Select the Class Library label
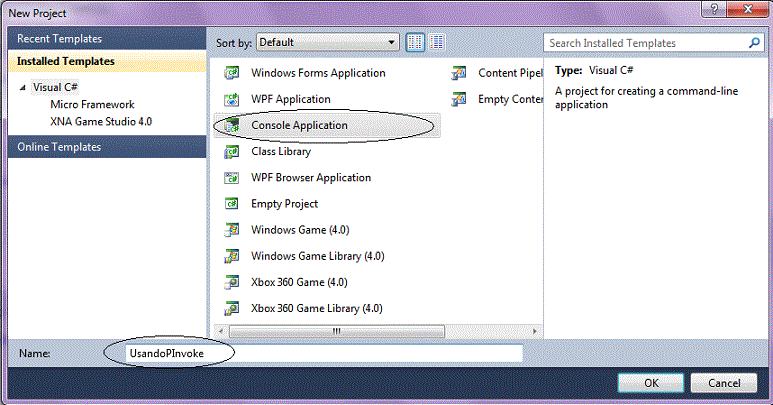 (281, 151)
